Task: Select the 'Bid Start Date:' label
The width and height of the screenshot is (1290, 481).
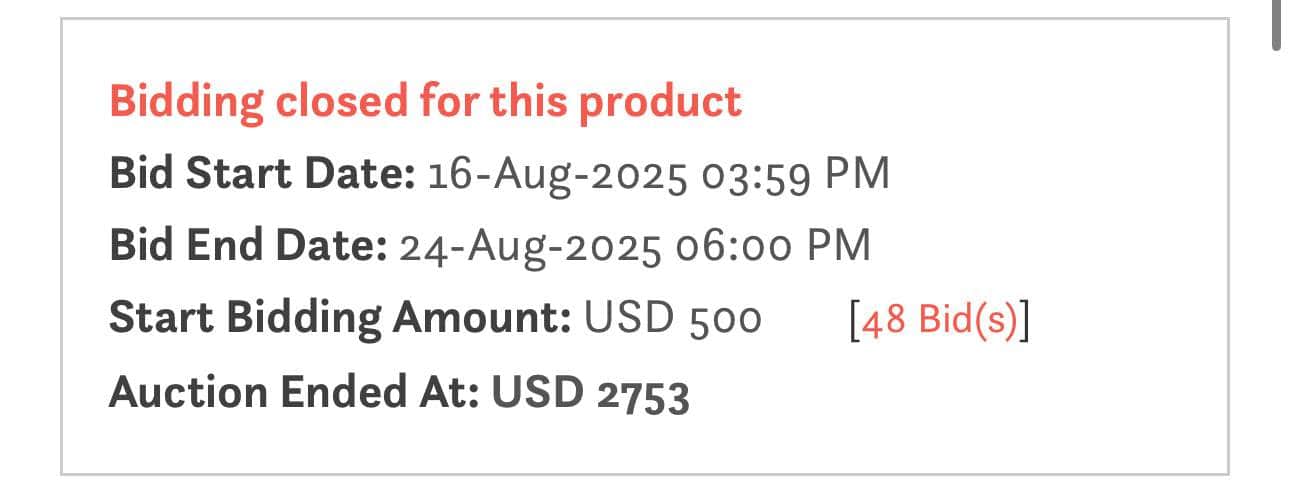Action: pos(261,175)
